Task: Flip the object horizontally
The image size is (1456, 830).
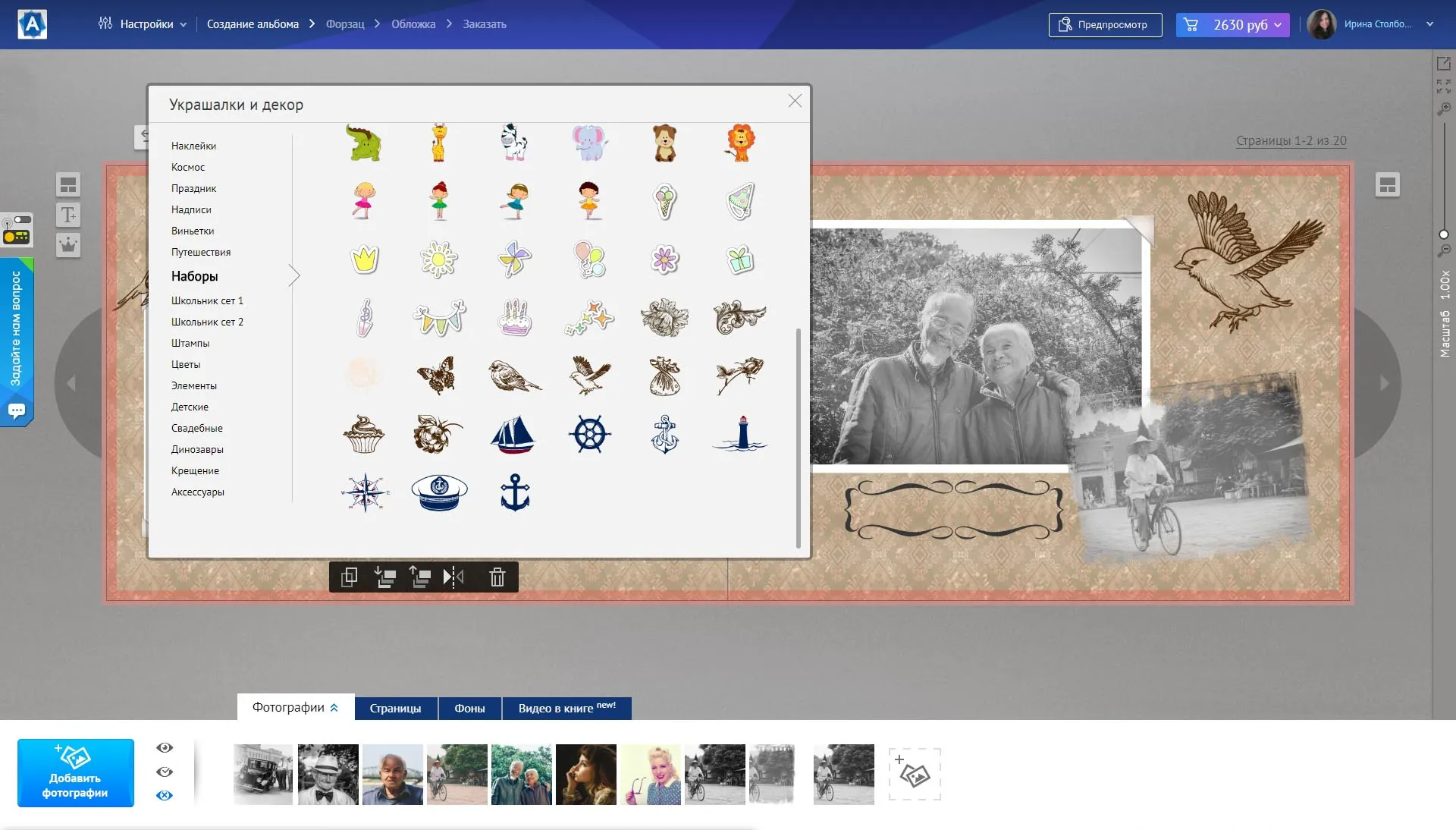Action: point(453,577)
